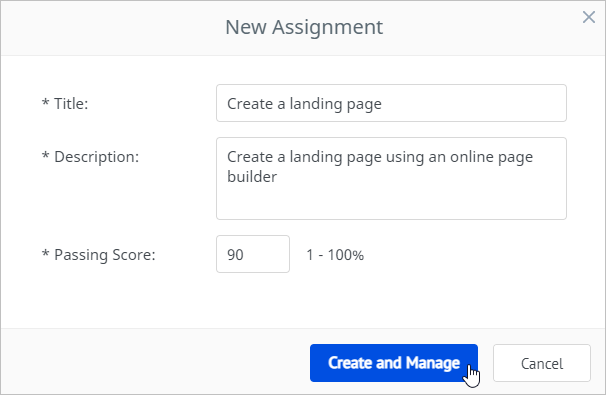
Task: Click the "* Title:" field label
Action: click(x=65, y=104)
